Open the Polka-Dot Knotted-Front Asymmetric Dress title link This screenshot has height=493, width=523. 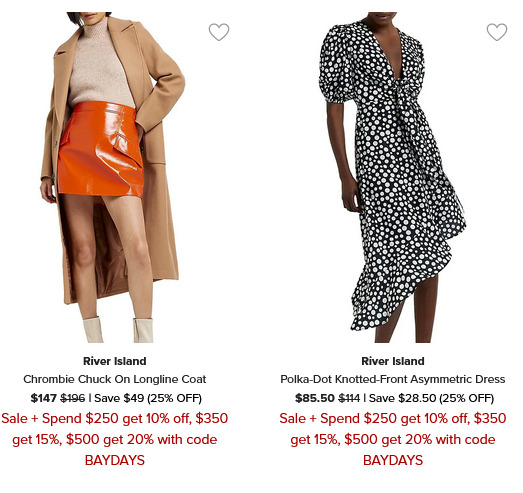click(x=393, y=379)
